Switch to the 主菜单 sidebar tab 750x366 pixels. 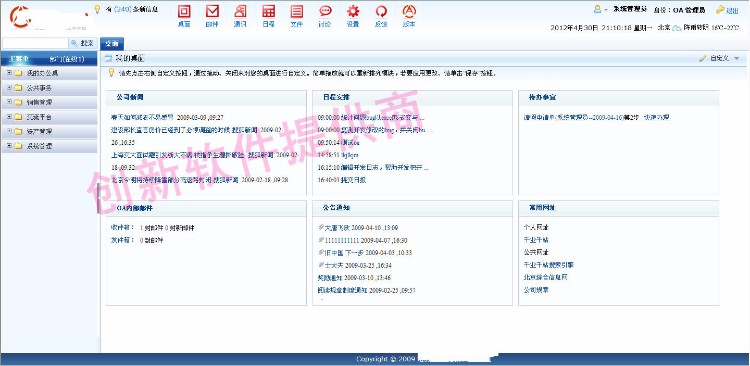point(20,59)
